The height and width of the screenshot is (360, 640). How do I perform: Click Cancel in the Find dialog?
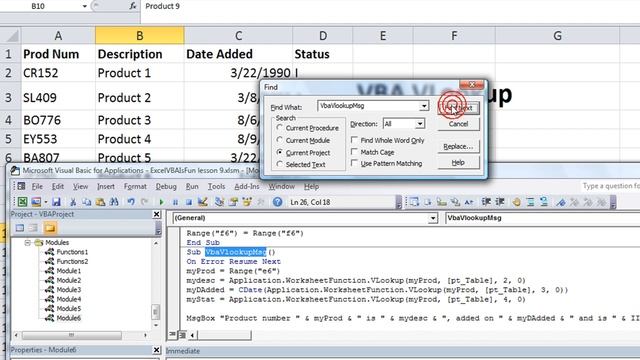click(x=458, y=124)
